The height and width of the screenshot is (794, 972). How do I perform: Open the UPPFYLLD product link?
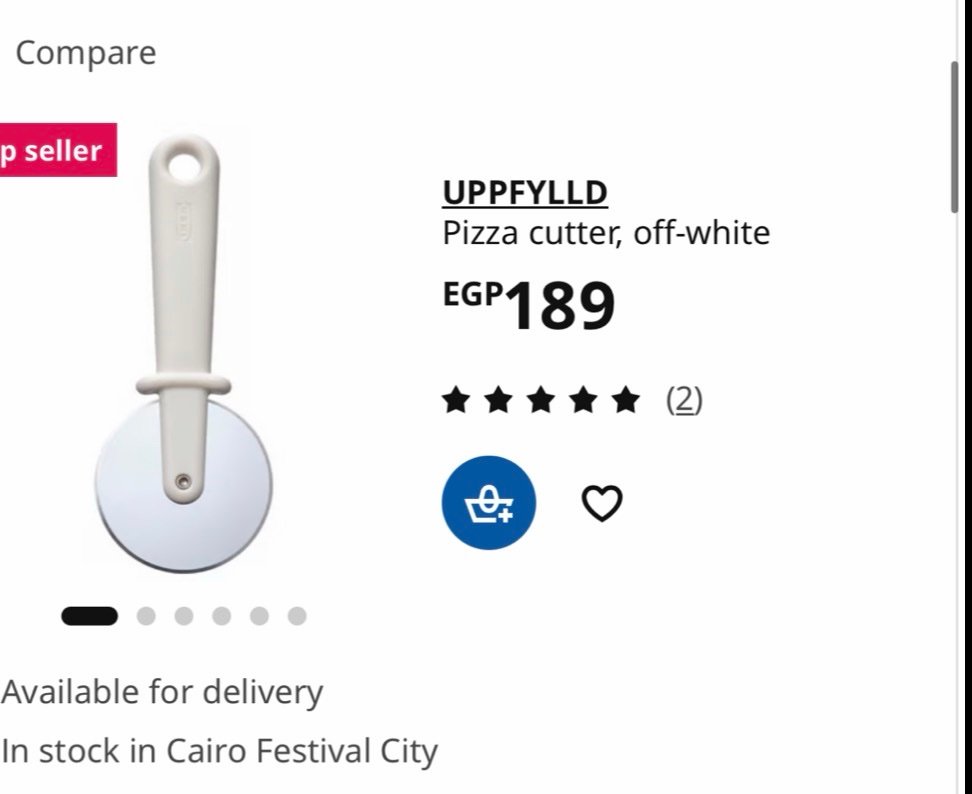[x=525, y=193]
